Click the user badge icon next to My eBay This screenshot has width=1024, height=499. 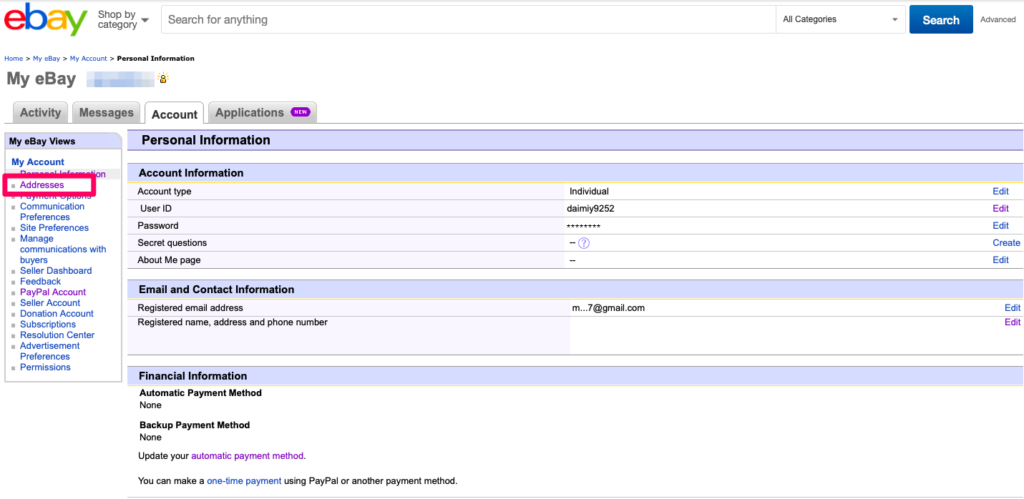coord(163,78)
